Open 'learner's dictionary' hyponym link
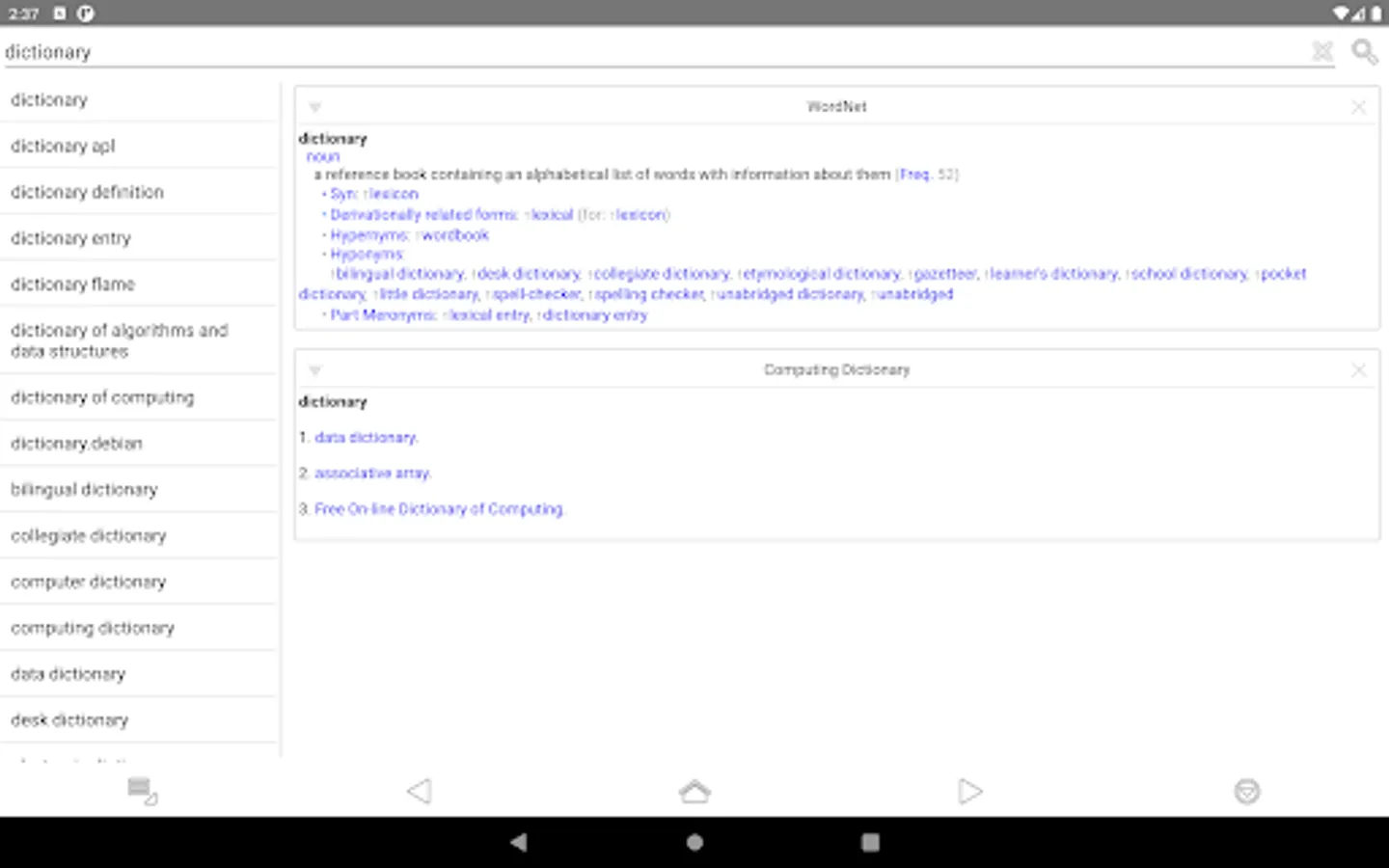Image resolution: width=1389 pixels, height=868 pixels. [1054, 274]
